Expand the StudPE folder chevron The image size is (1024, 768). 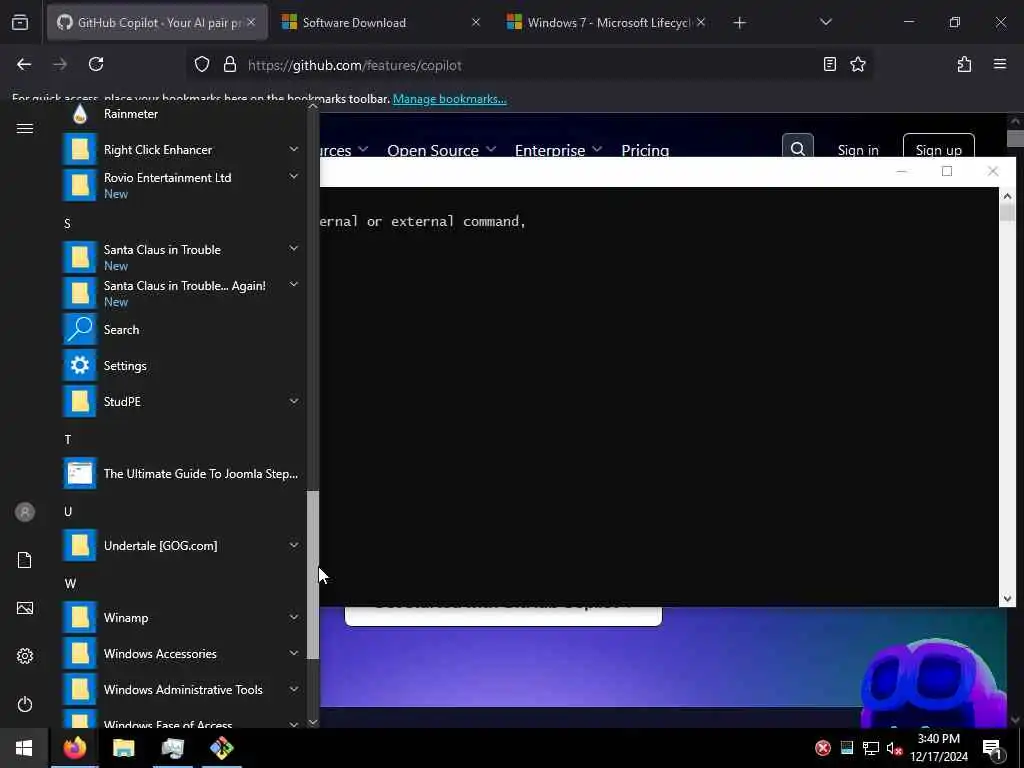pos(294,401)
